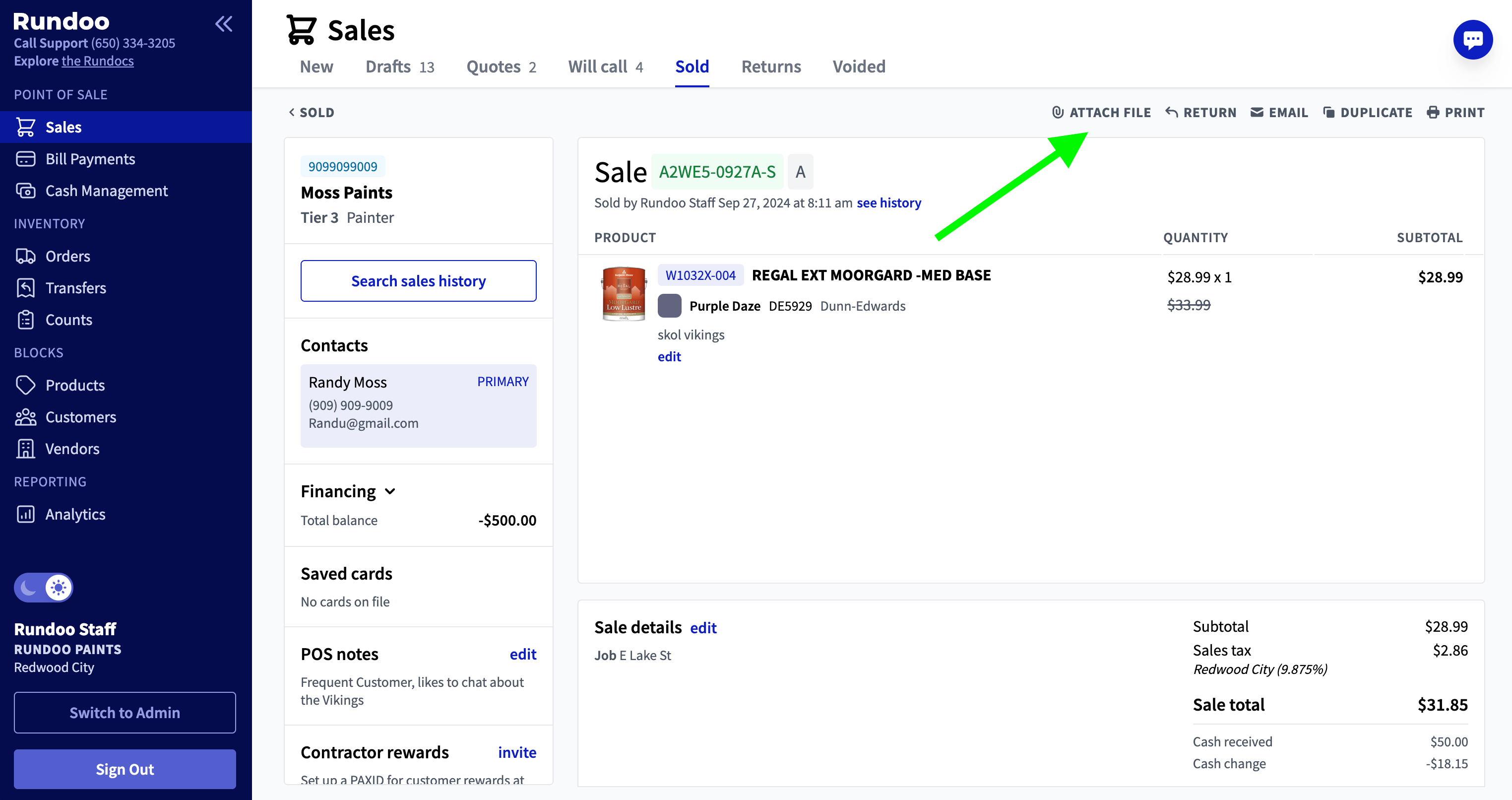Click Cash change -$18.15 amount
1512x800 pixels.
1446,764
